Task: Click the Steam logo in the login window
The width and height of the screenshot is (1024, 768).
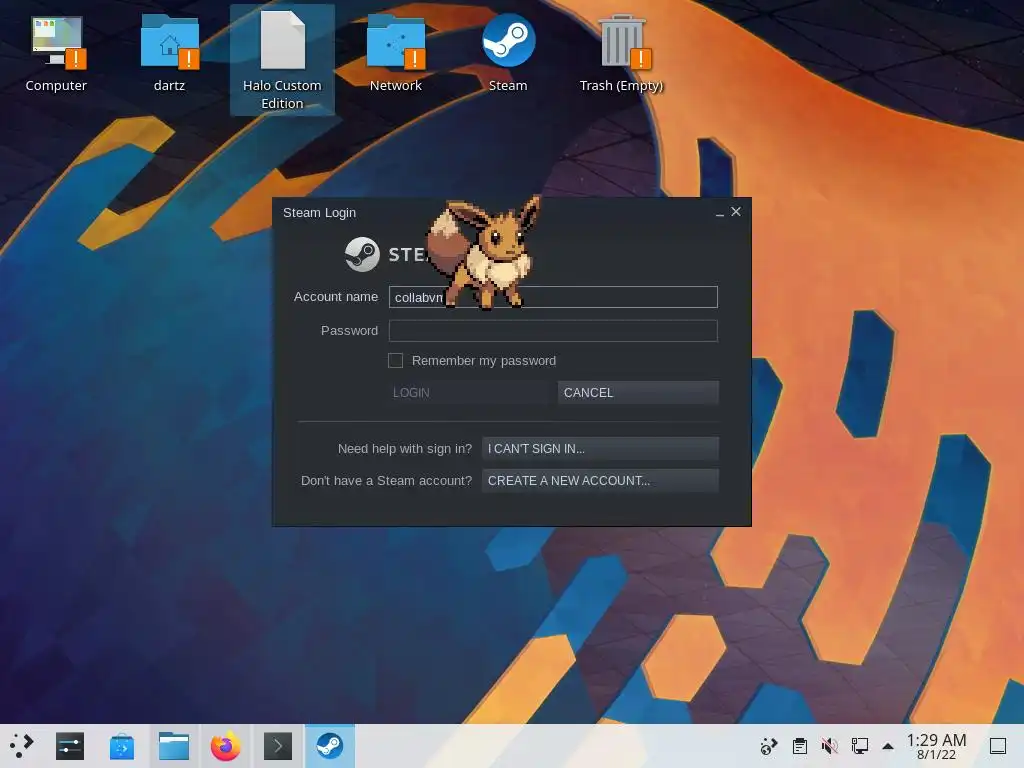Action: (x=362, y=254)
